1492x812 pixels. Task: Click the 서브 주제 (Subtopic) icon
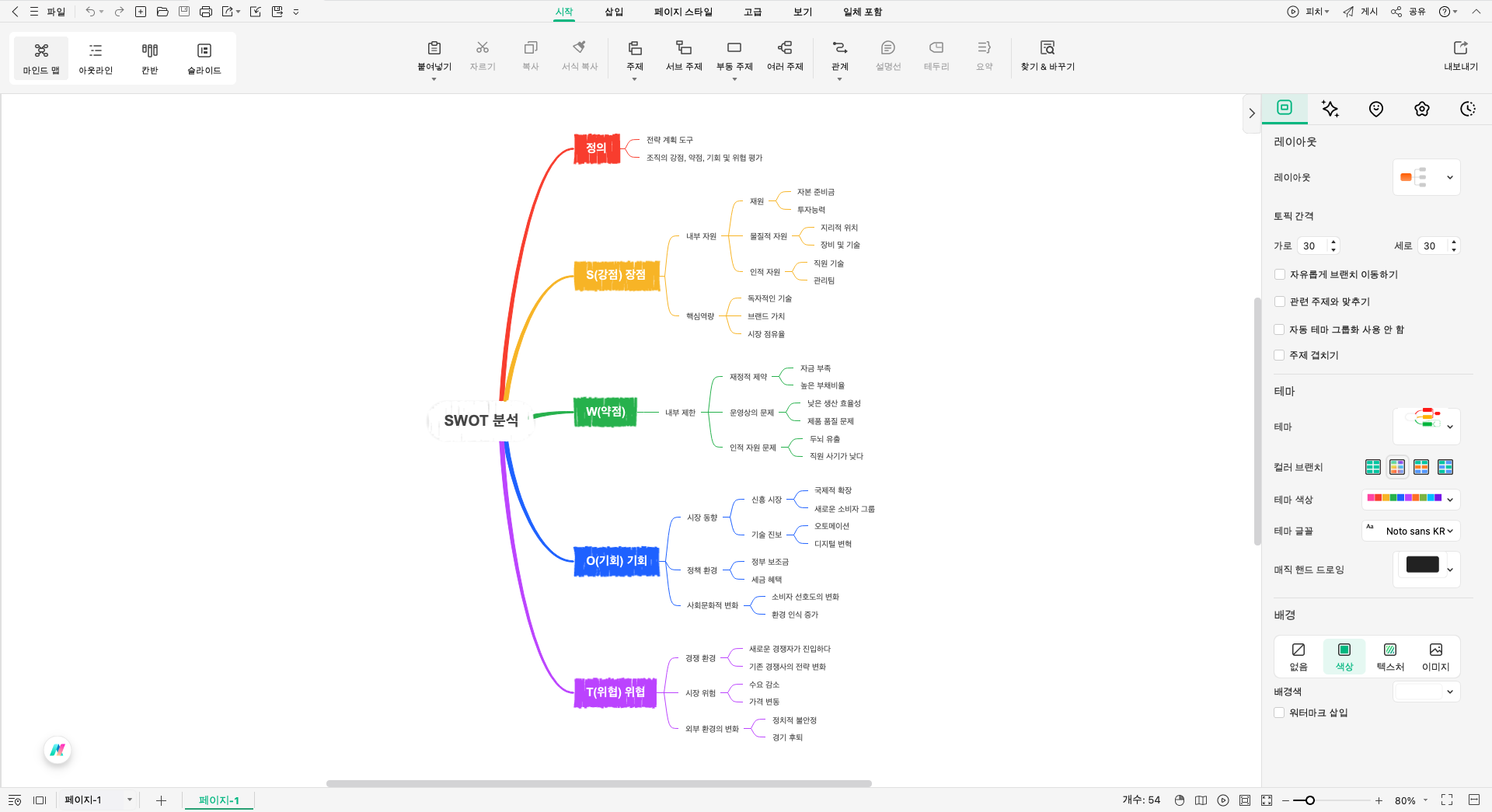[682, 57]
